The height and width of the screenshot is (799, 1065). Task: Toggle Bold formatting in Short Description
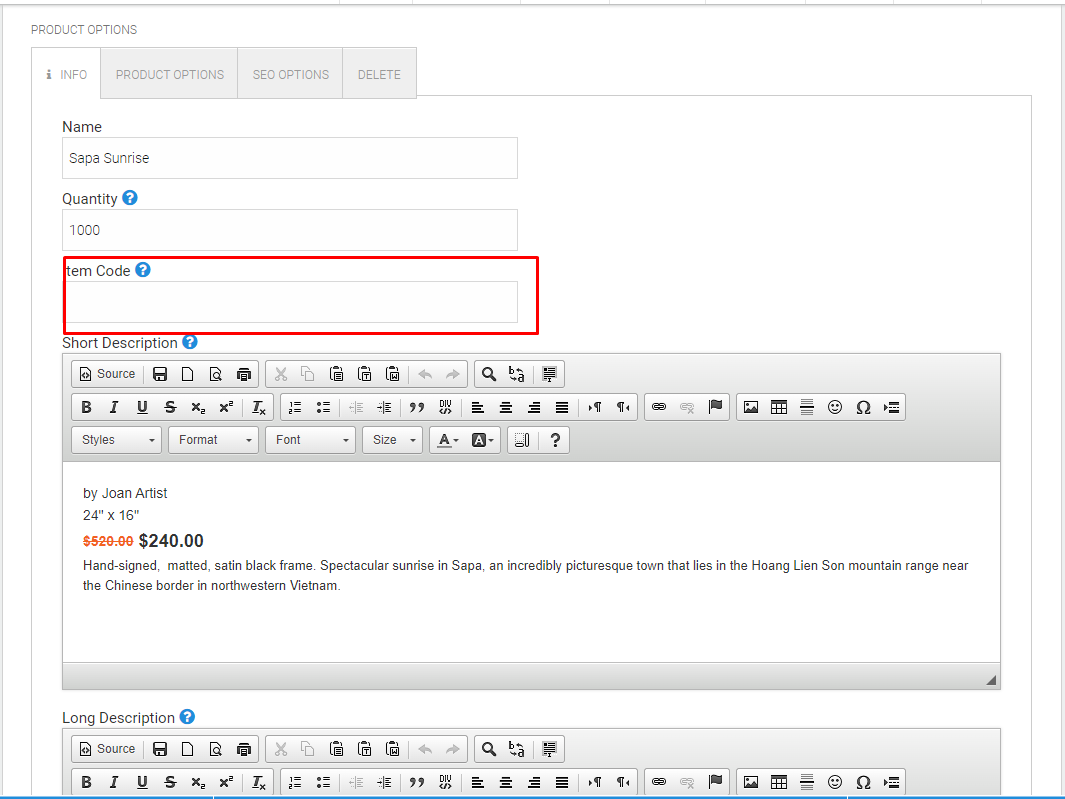point(86,407)
